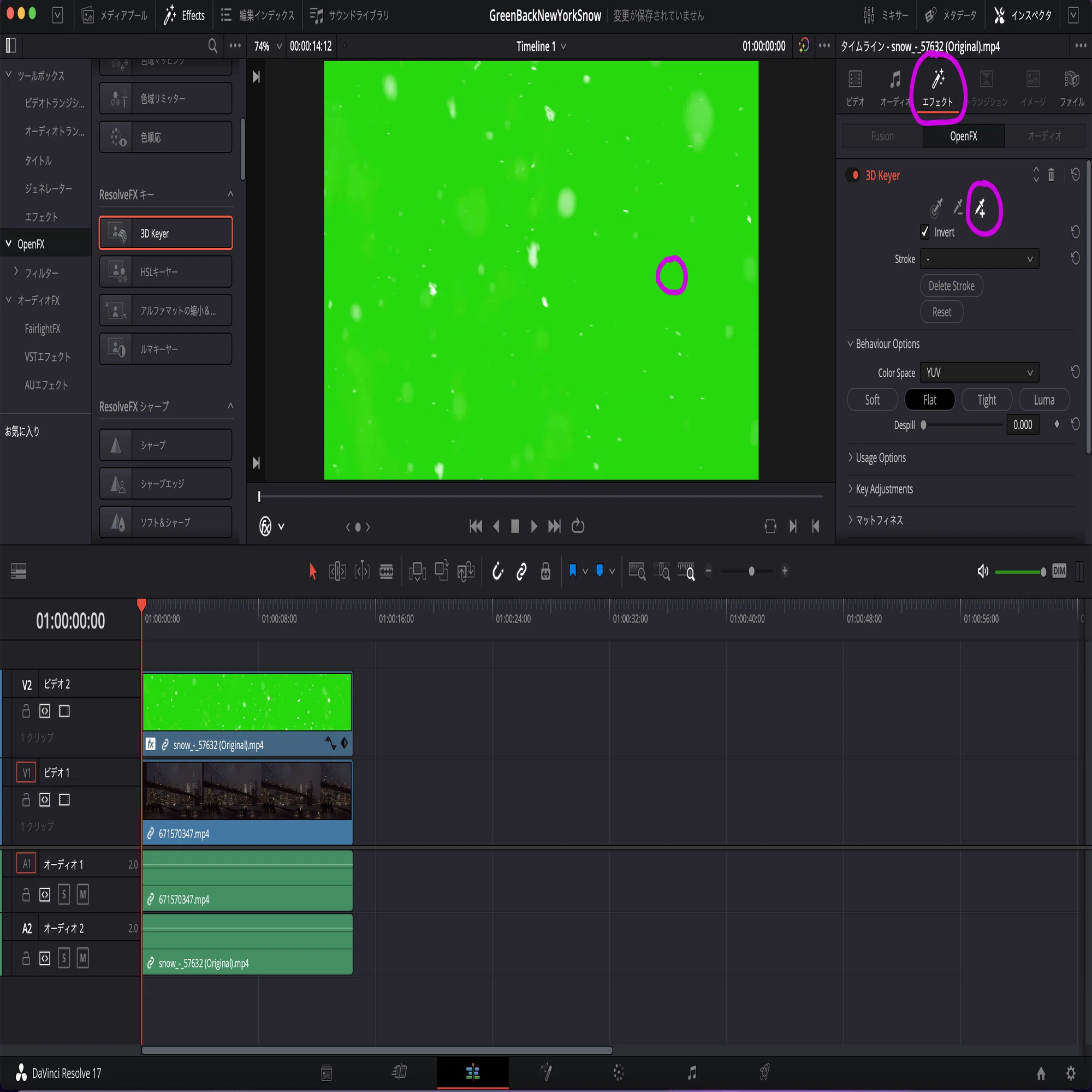Select the arrow selection mode tool
1092x1092 pixels.
pos(312,572)
